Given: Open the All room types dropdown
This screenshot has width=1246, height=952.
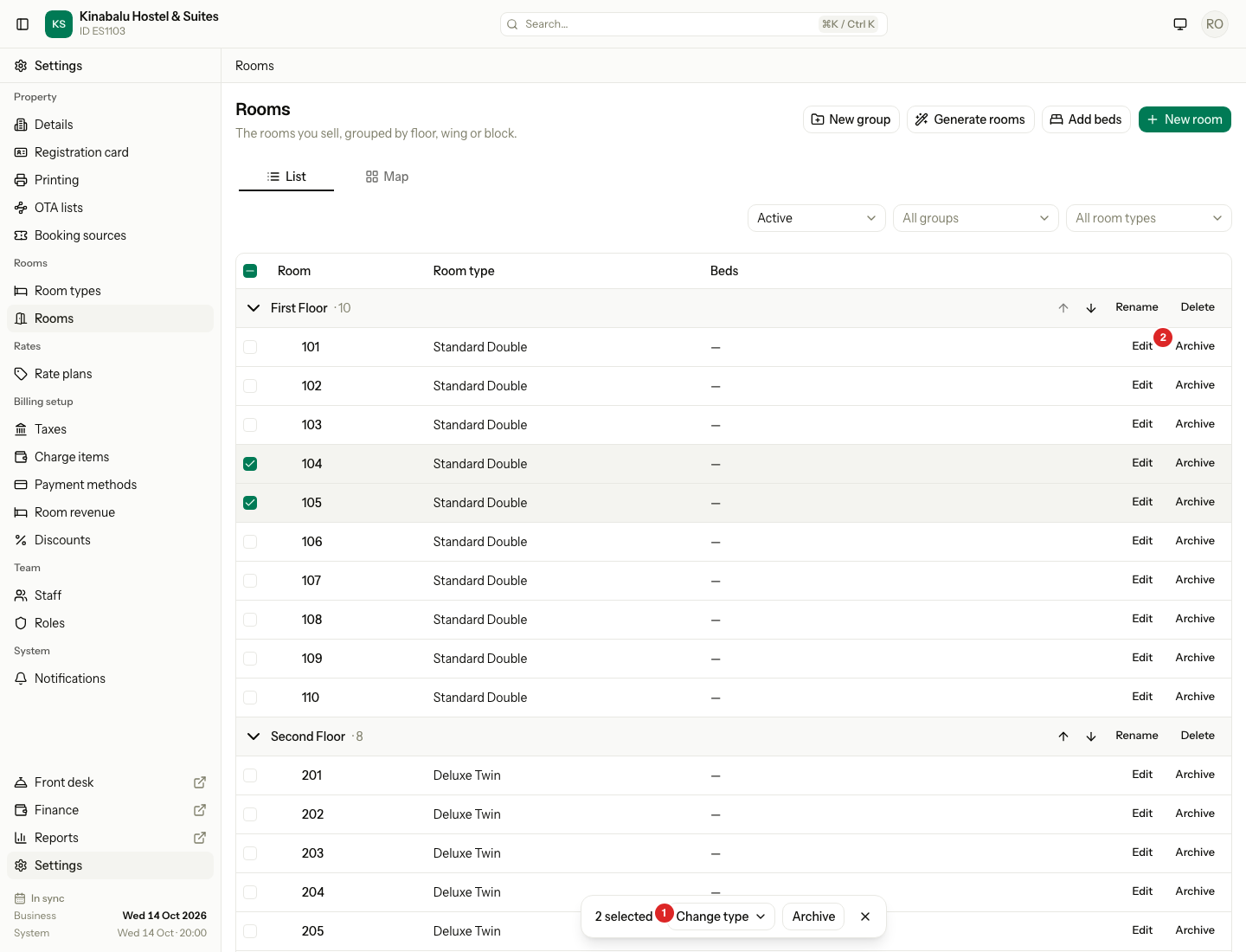Looking at the screenshot, I should click(x=1149, y=218).
